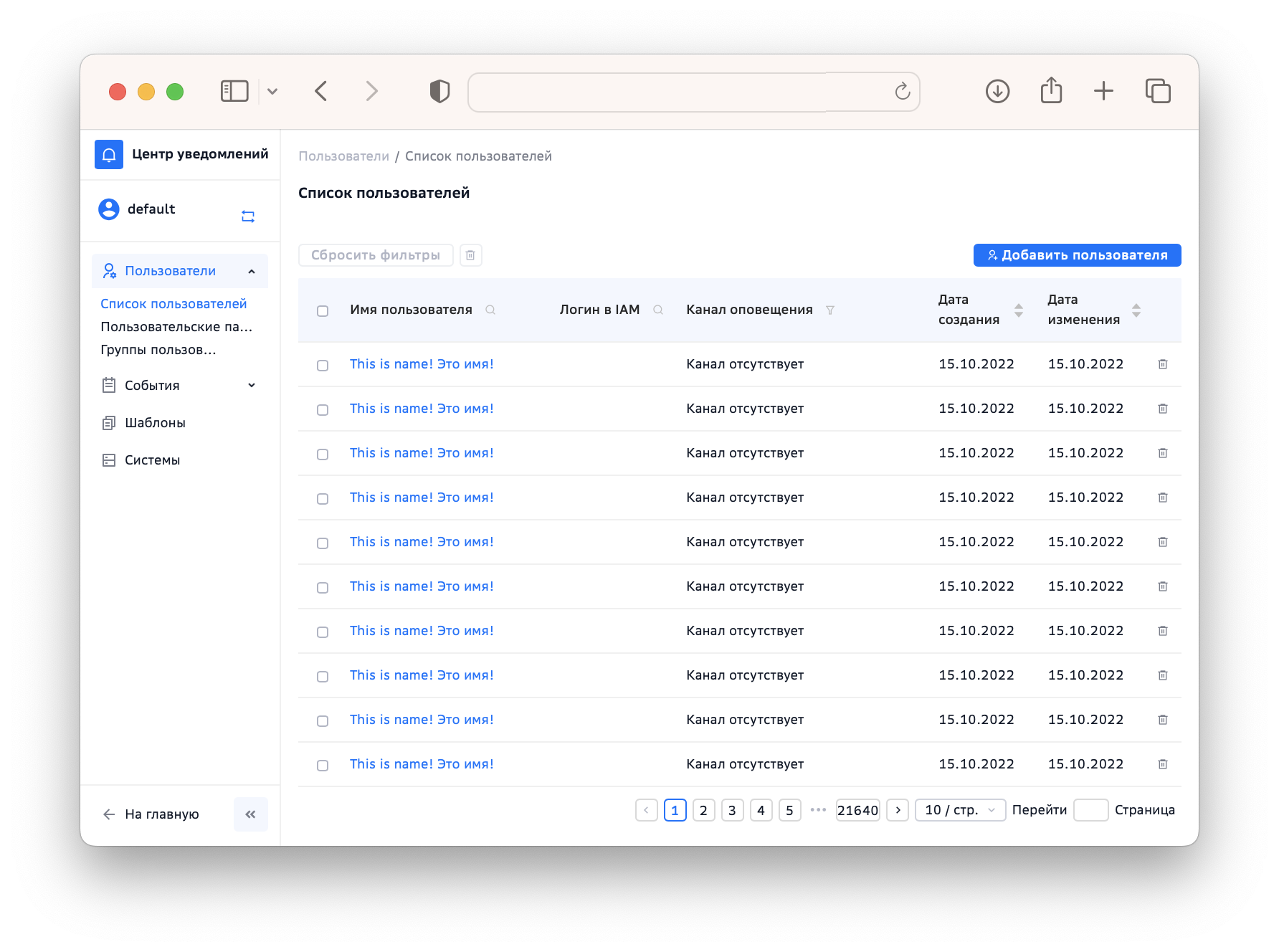Delete the first user row via trash icon
The width and height of the screenshot is (1279, 952).
pos(1163,364)
